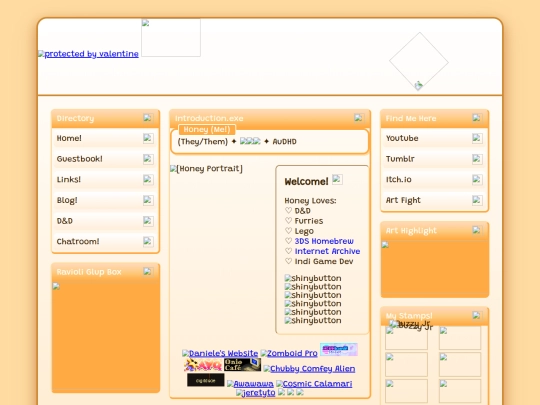Click the Find Me Here header icon

click(x=477, y=118)
